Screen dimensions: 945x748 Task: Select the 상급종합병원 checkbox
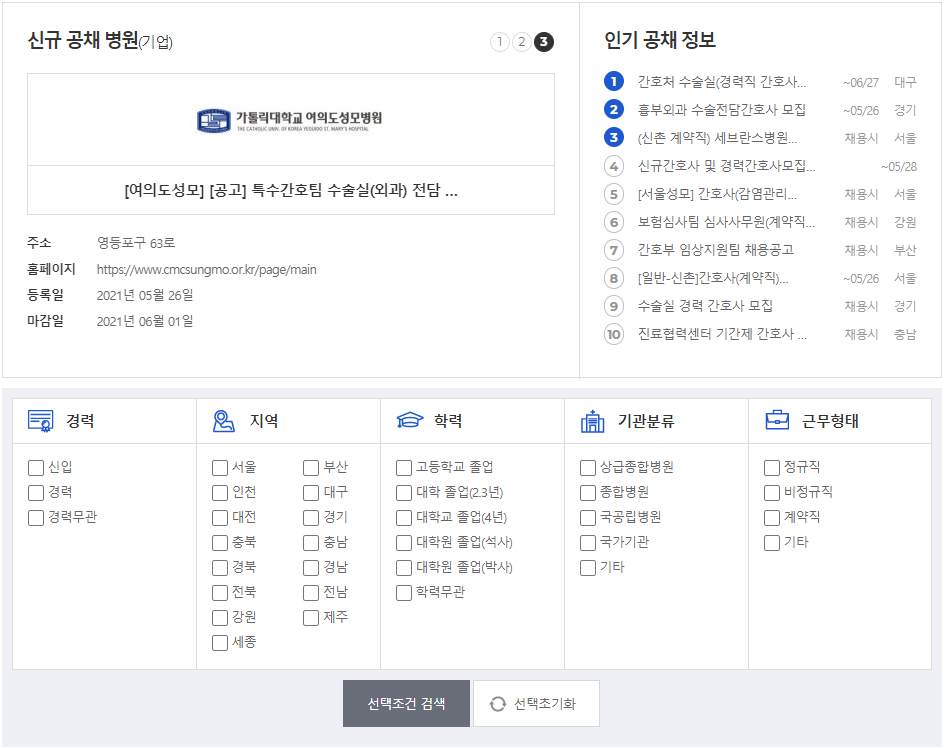coord(589,467)
